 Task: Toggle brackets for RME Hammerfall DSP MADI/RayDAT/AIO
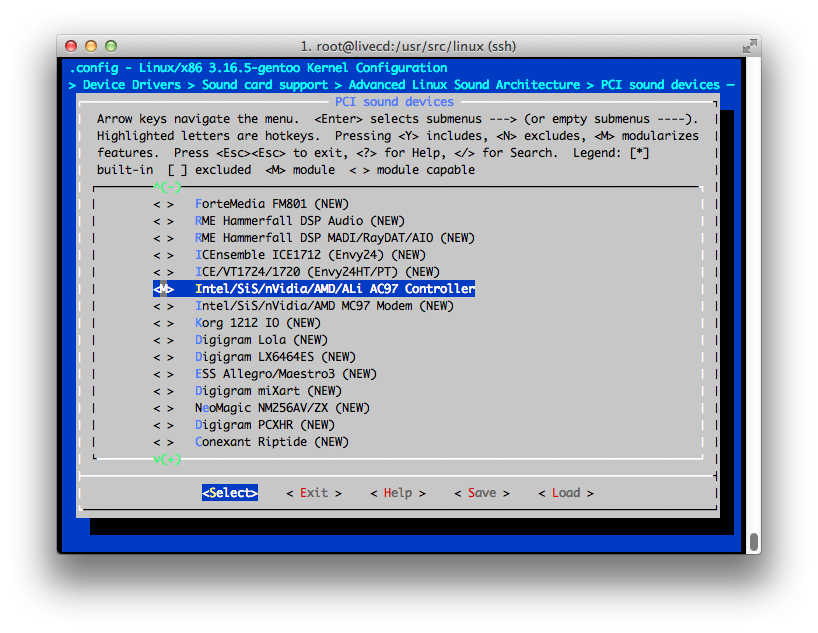tap(163, 238)
